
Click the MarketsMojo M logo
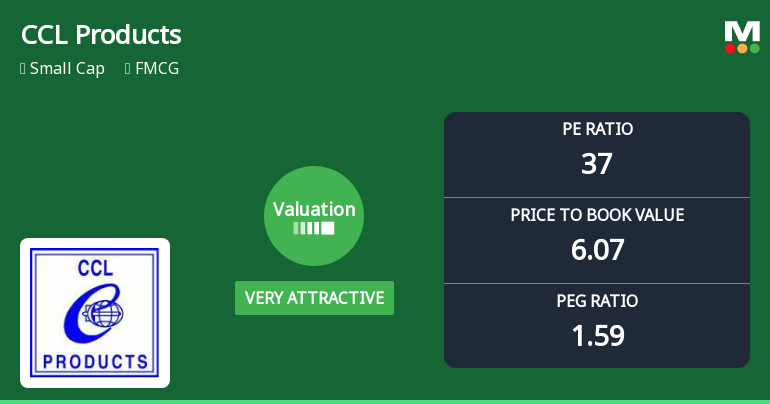click(742, 31)
